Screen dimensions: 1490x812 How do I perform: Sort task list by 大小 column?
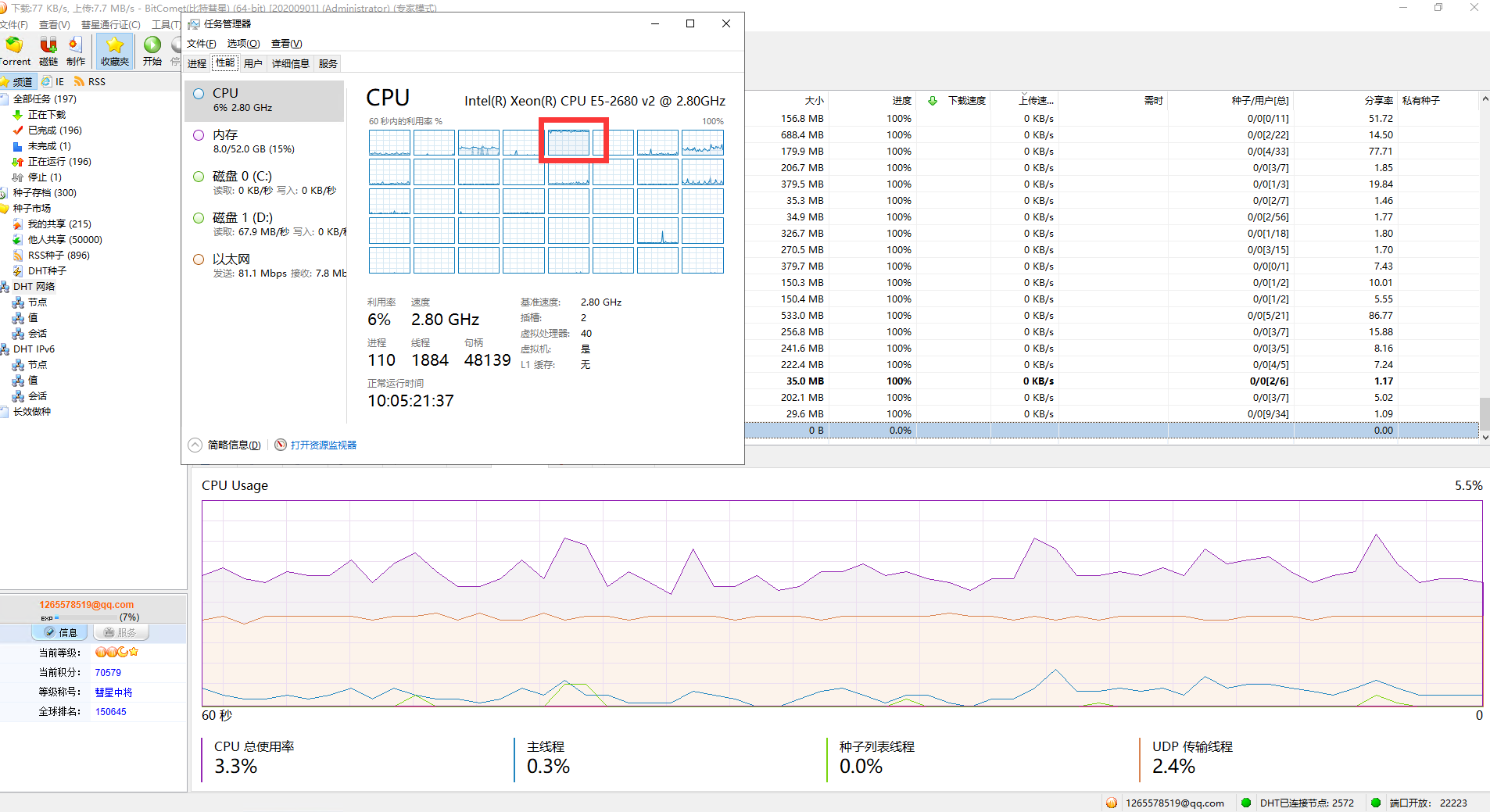tap(785, 101)
